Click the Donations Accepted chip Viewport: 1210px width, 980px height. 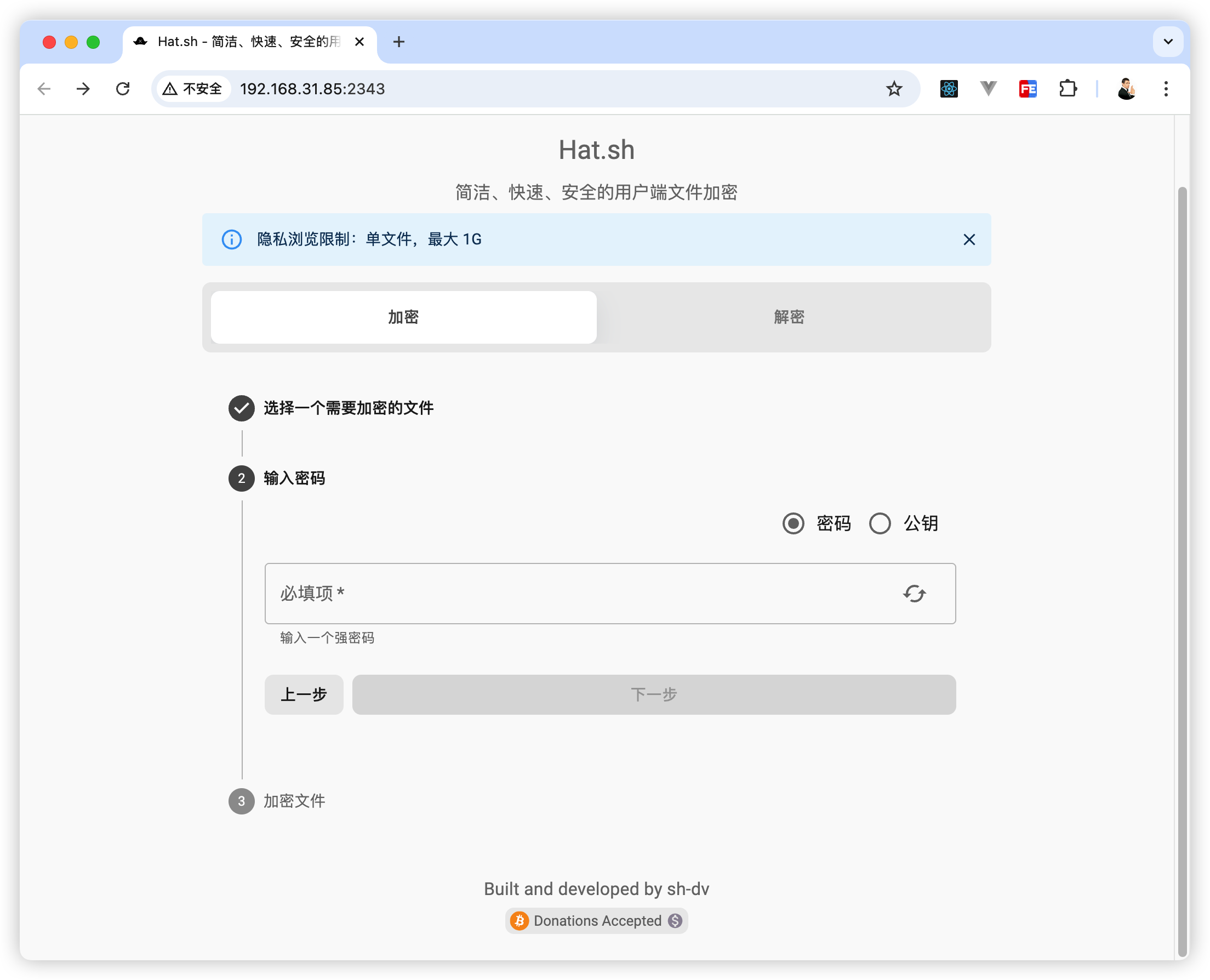596,921
